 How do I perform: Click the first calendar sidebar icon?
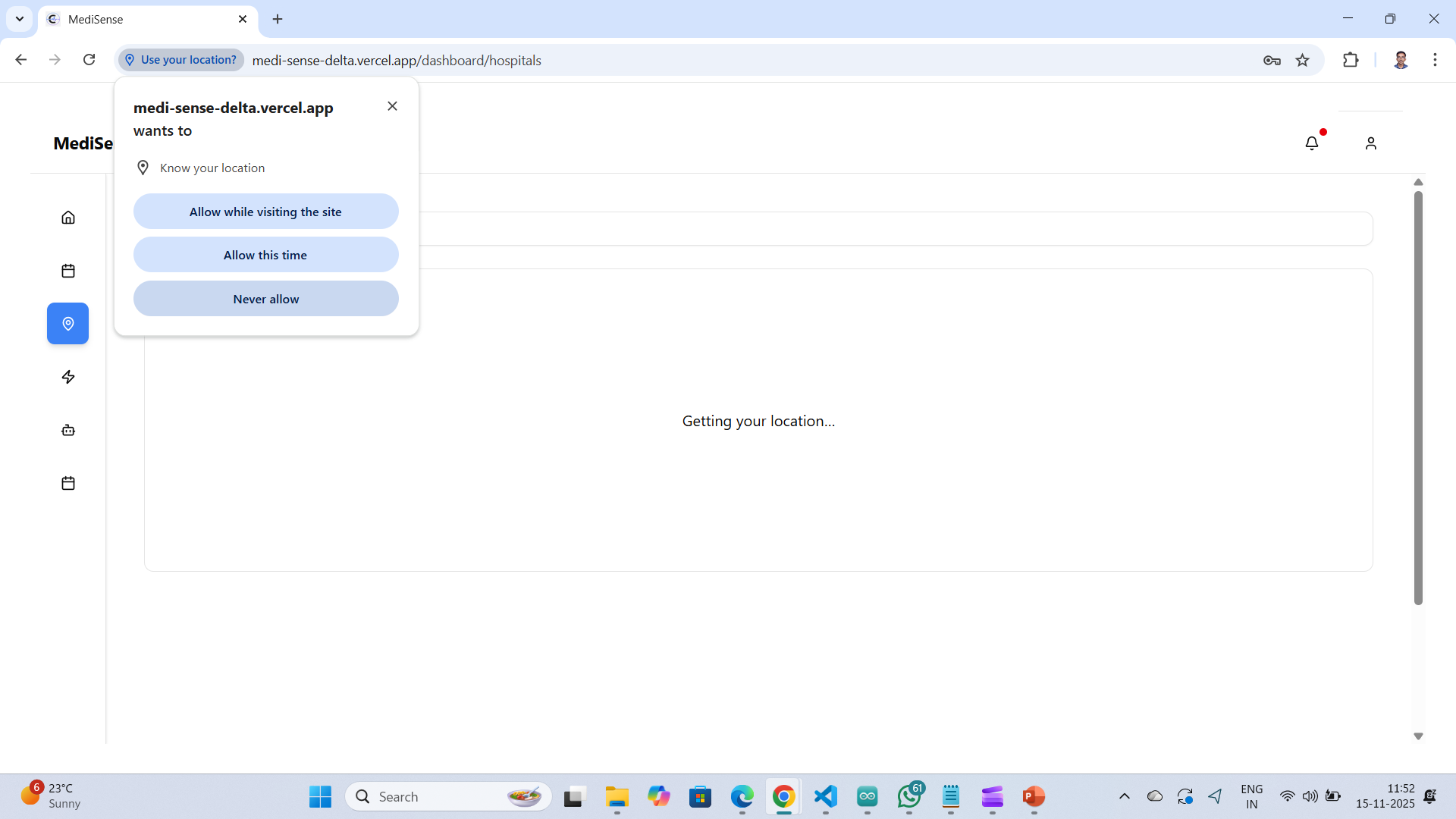point(68,271)
